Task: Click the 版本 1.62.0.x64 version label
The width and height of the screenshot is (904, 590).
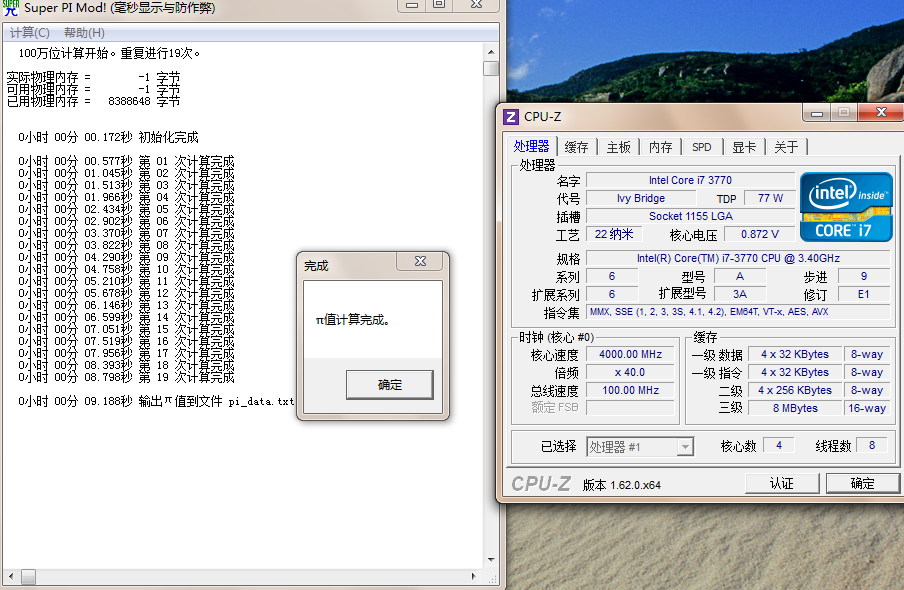Action: [622, 485]
